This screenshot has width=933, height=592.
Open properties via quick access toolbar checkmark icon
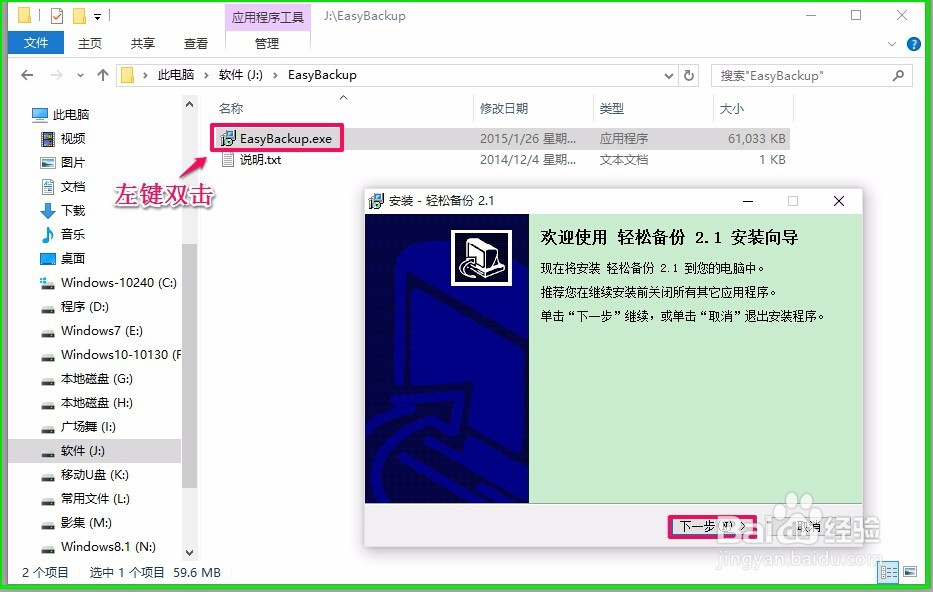point(57,14)
